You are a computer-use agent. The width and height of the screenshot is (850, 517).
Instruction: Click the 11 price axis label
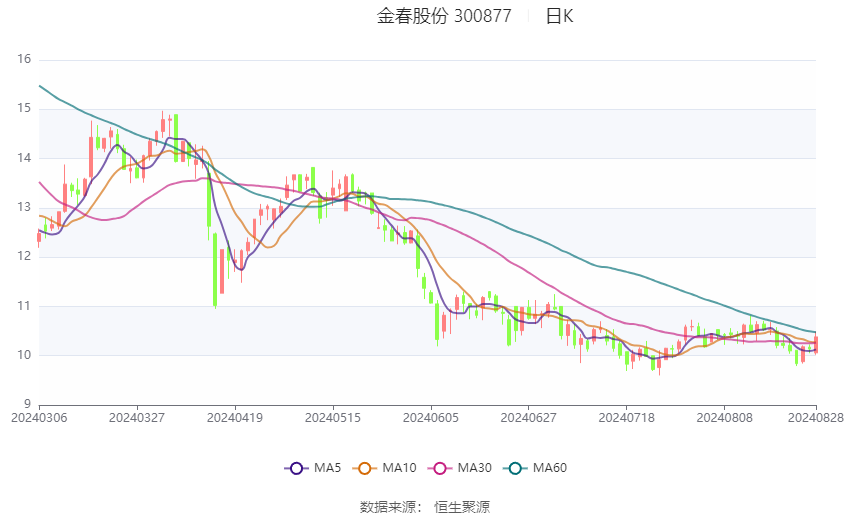click(24, 306)
